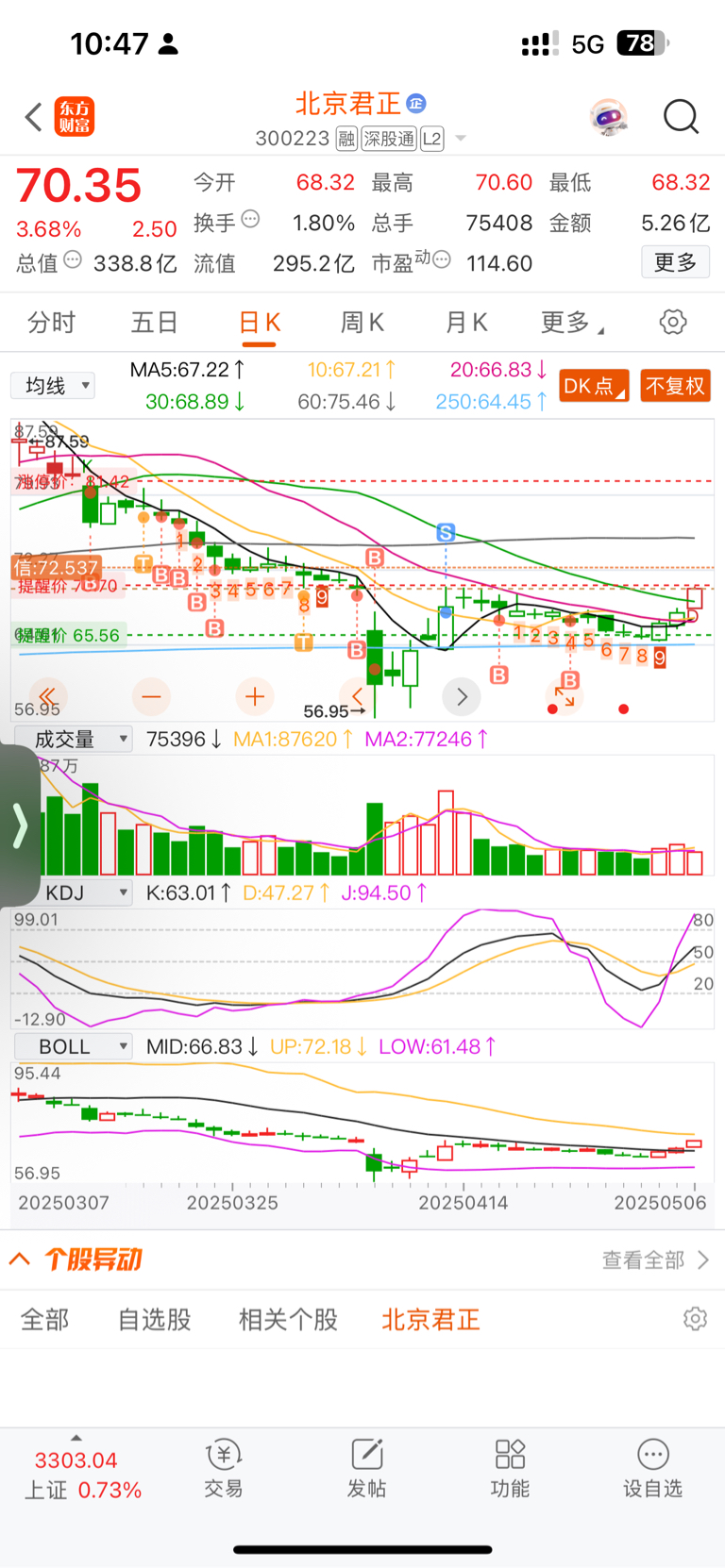Screen dimensions: 725x1568
Task: Tap the double-left fast scroll chart button
Action: click(47, 696)
